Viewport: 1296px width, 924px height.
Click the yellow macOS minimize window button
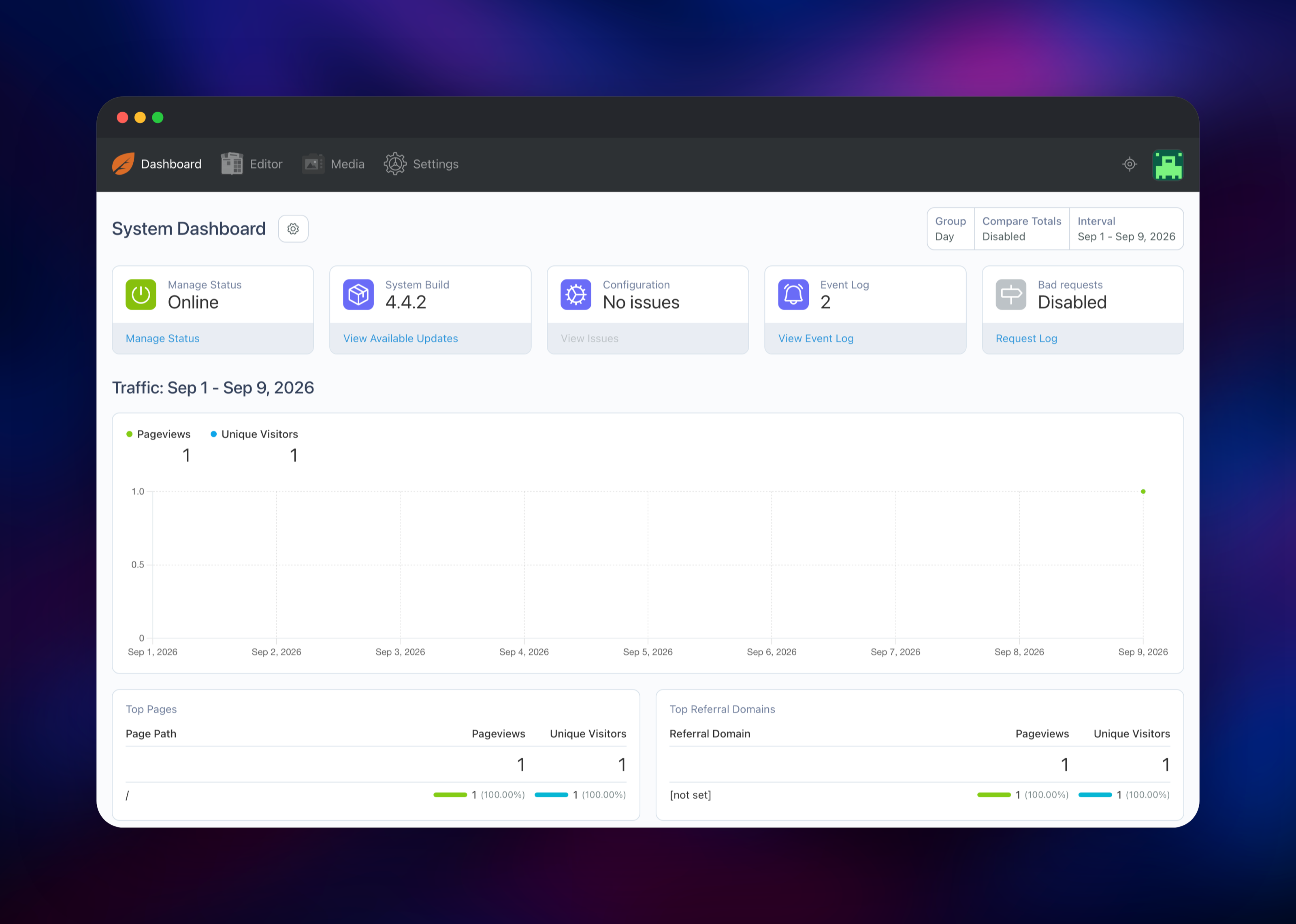(140, 117)
